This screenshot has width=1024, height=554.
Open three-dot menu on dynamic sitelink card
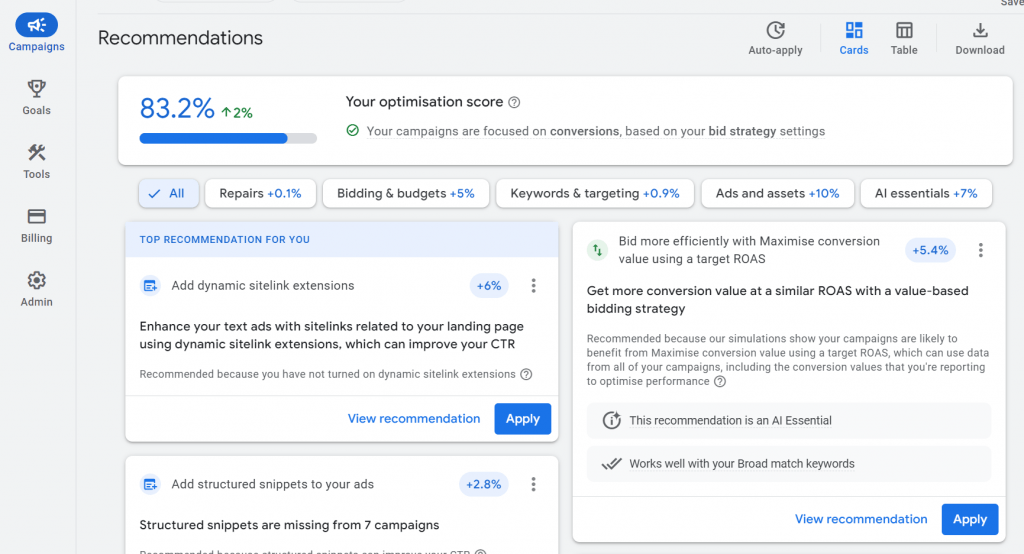pyautogui.click(x=534, y=285)
